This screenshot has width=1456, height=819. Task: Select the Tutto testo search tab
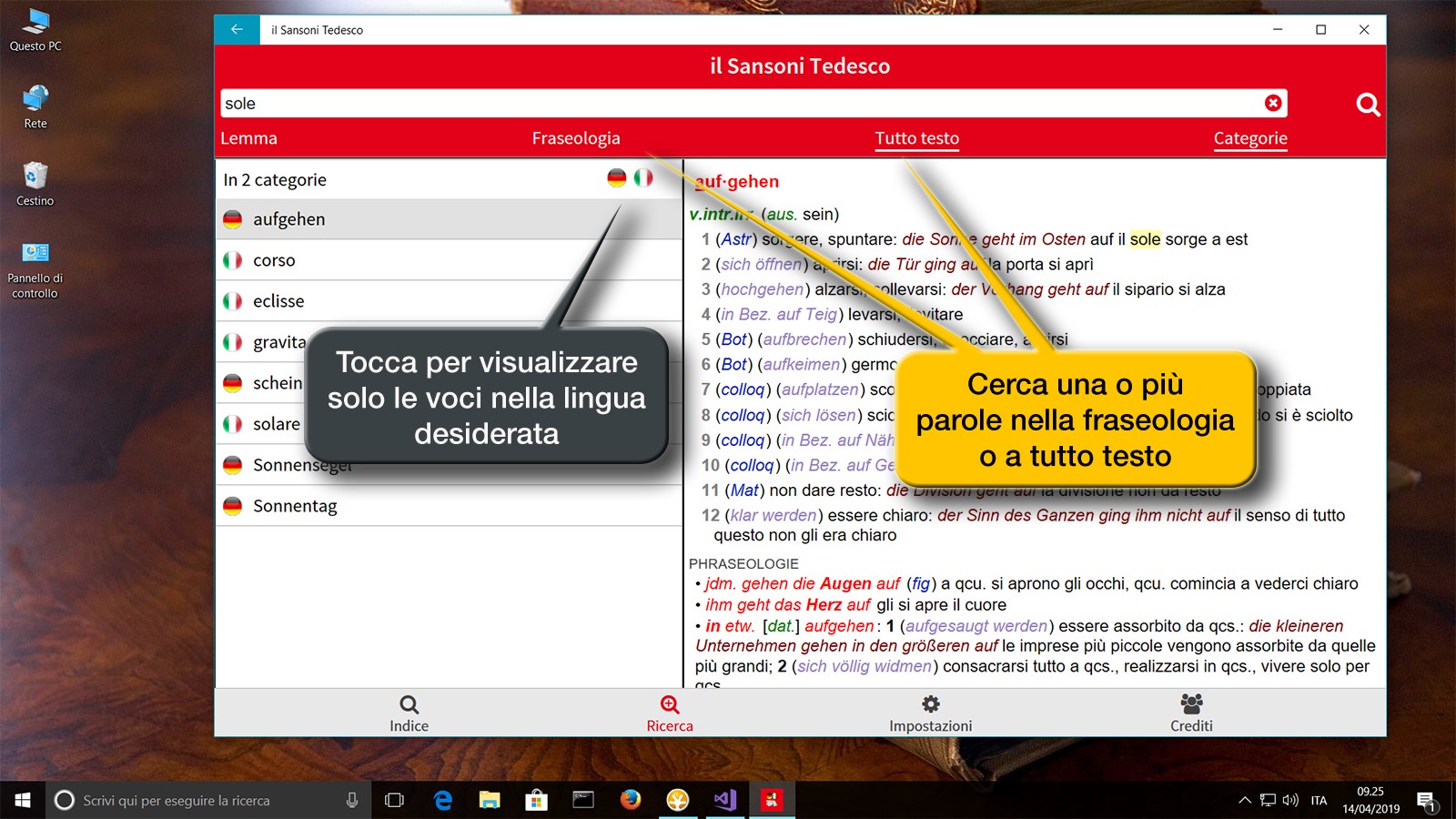pyautogui.click(x=916, y=138)
